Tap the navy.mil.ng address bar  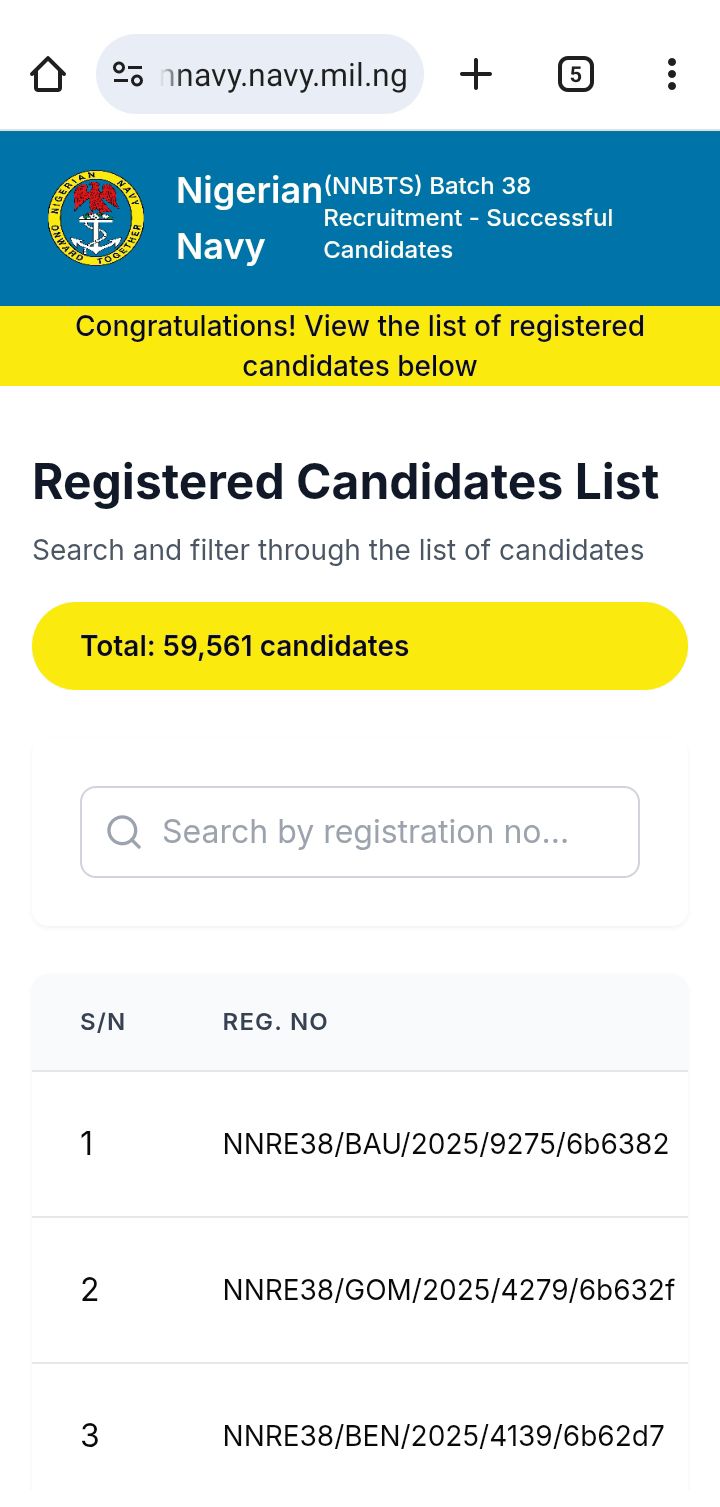285,75
